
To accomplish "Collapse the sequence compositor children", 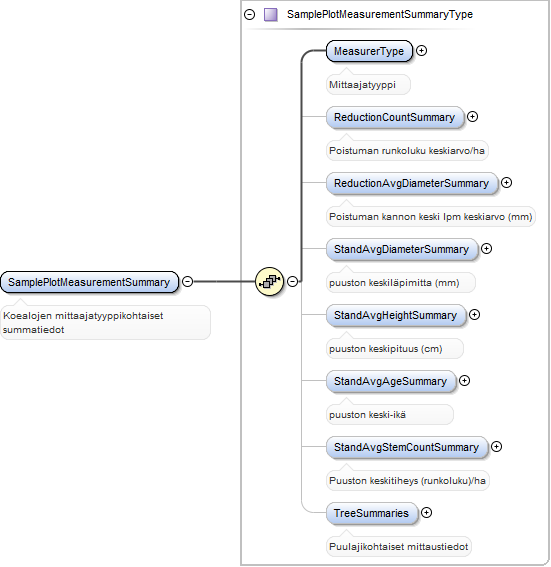I will [292, 281].
